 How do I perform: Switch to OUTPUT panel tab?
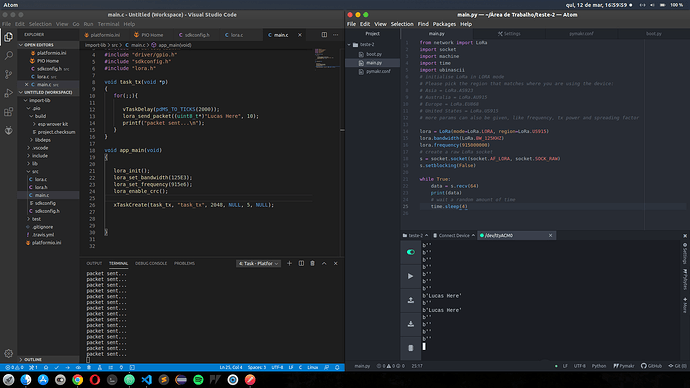[94, 264]
